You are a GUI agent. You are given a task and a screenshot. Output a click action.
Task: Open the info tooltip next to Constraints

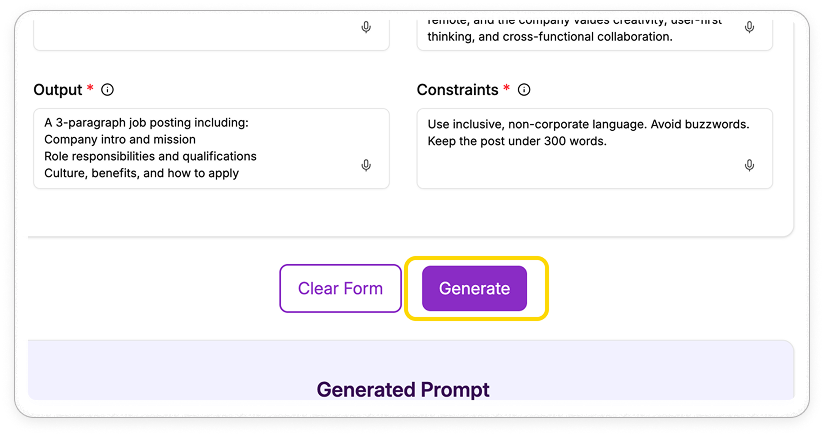[524, 90]
